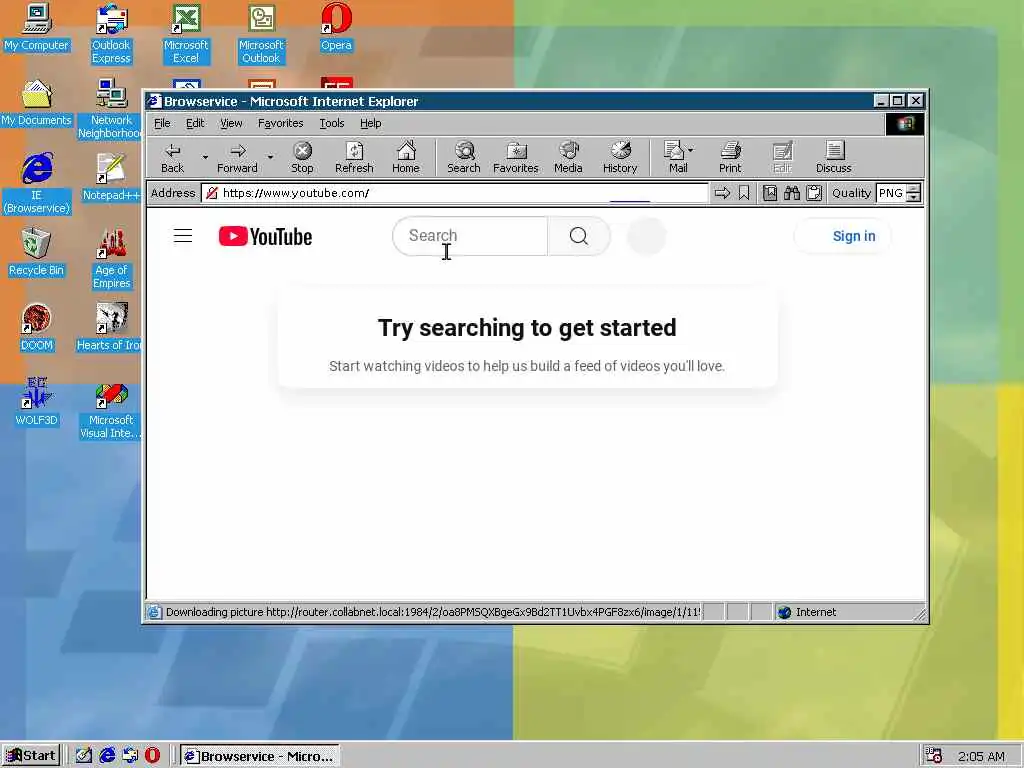Screen dimensions: 1024x768
Task: Open the Discuss toolbar button
Action: tap(834, 157)
